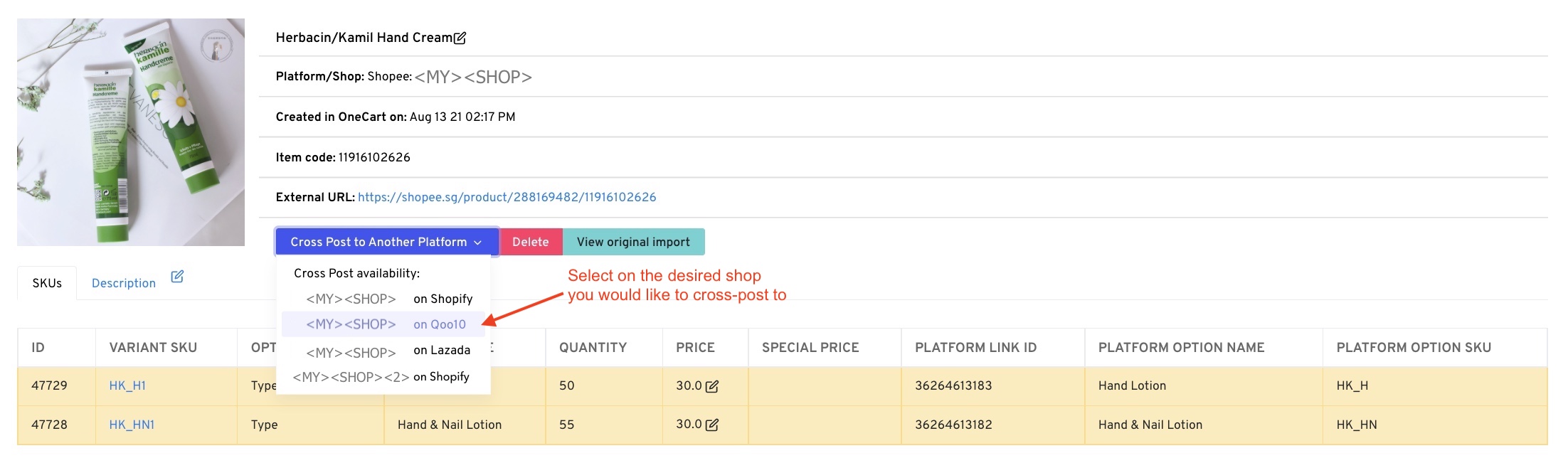Click the VARIANT SKU column header
The width and height of the screenshot is (1568, 458).
tap(153, 347)
